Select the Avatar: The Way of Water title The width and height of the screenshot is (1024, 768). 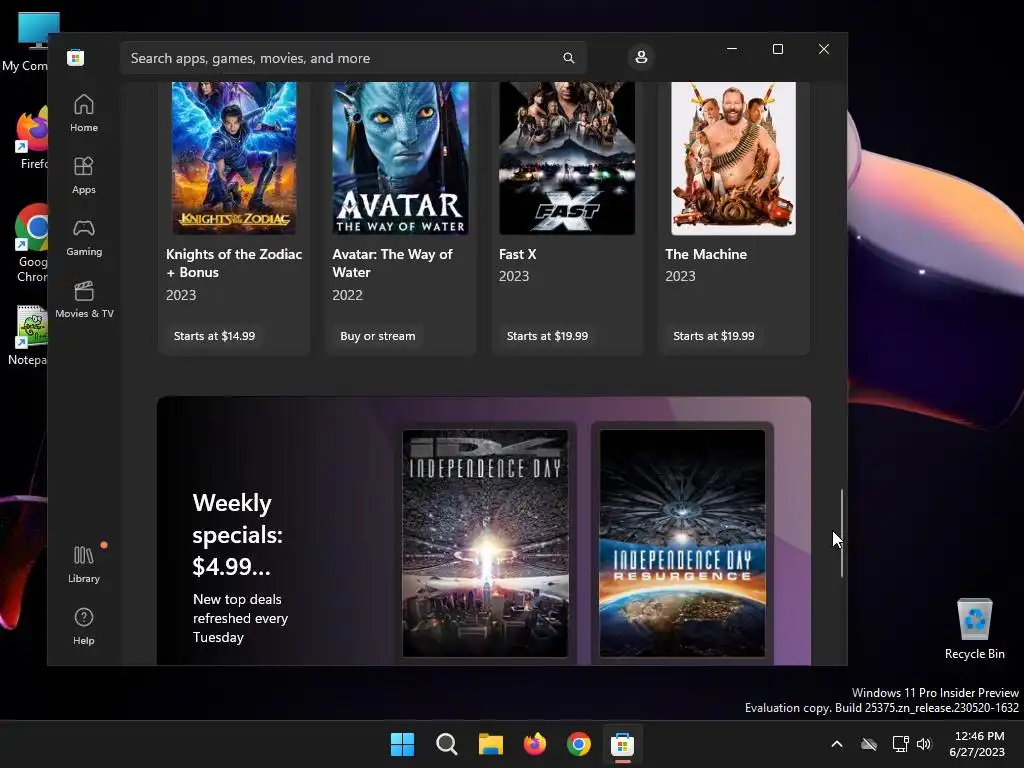[x=392, y=263]
